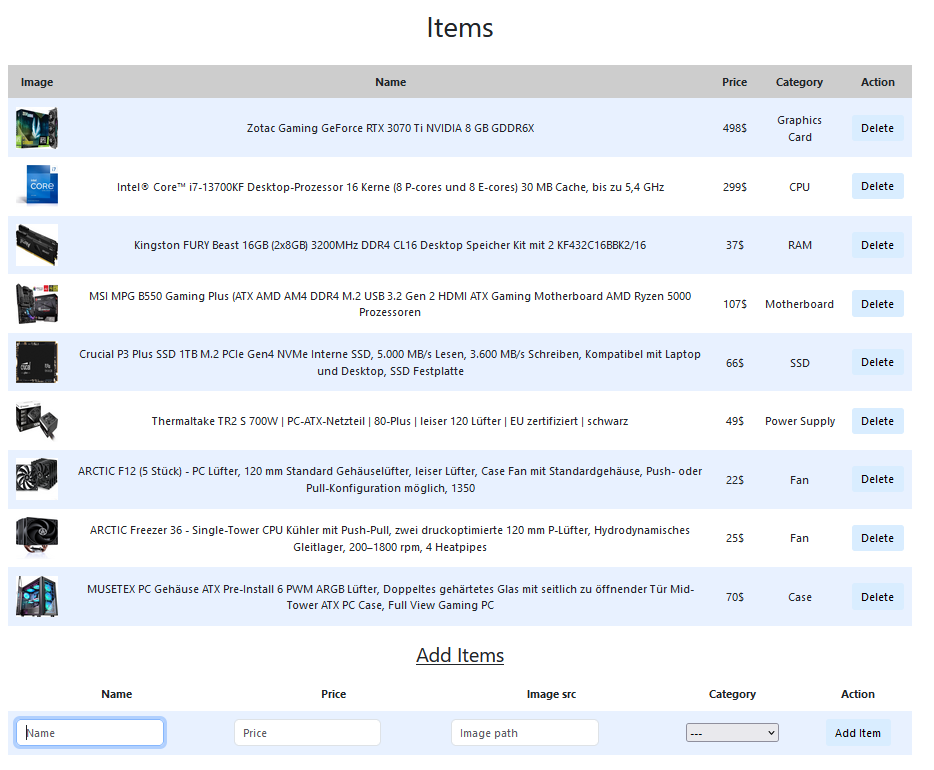934x770 pixels.
Task: Click the Crucial P3 Plus SSD image
Action: point(37,362)
